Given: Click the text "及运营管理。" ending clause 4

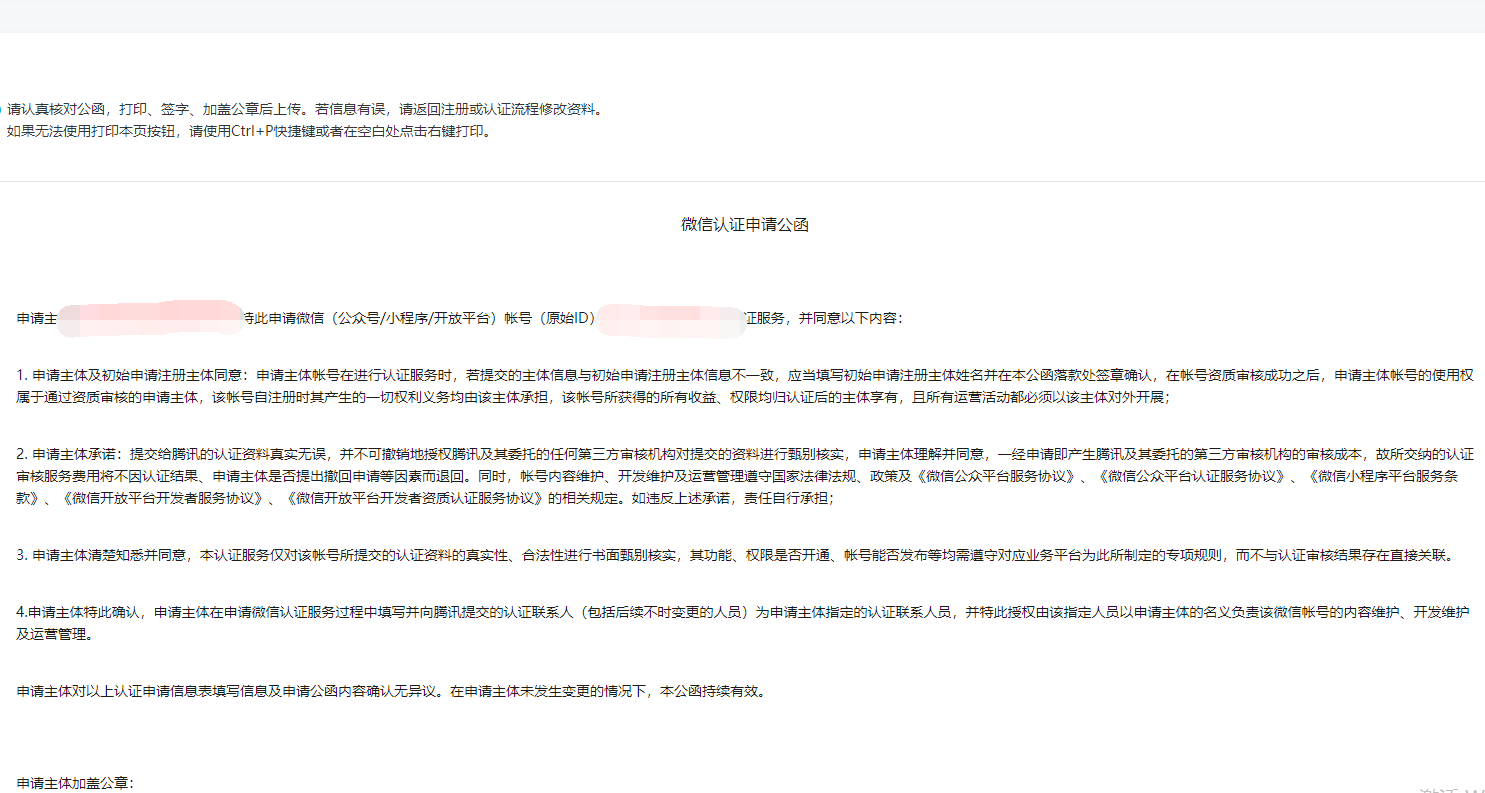Looking at the screenshot, I should [x=55, y=634].
